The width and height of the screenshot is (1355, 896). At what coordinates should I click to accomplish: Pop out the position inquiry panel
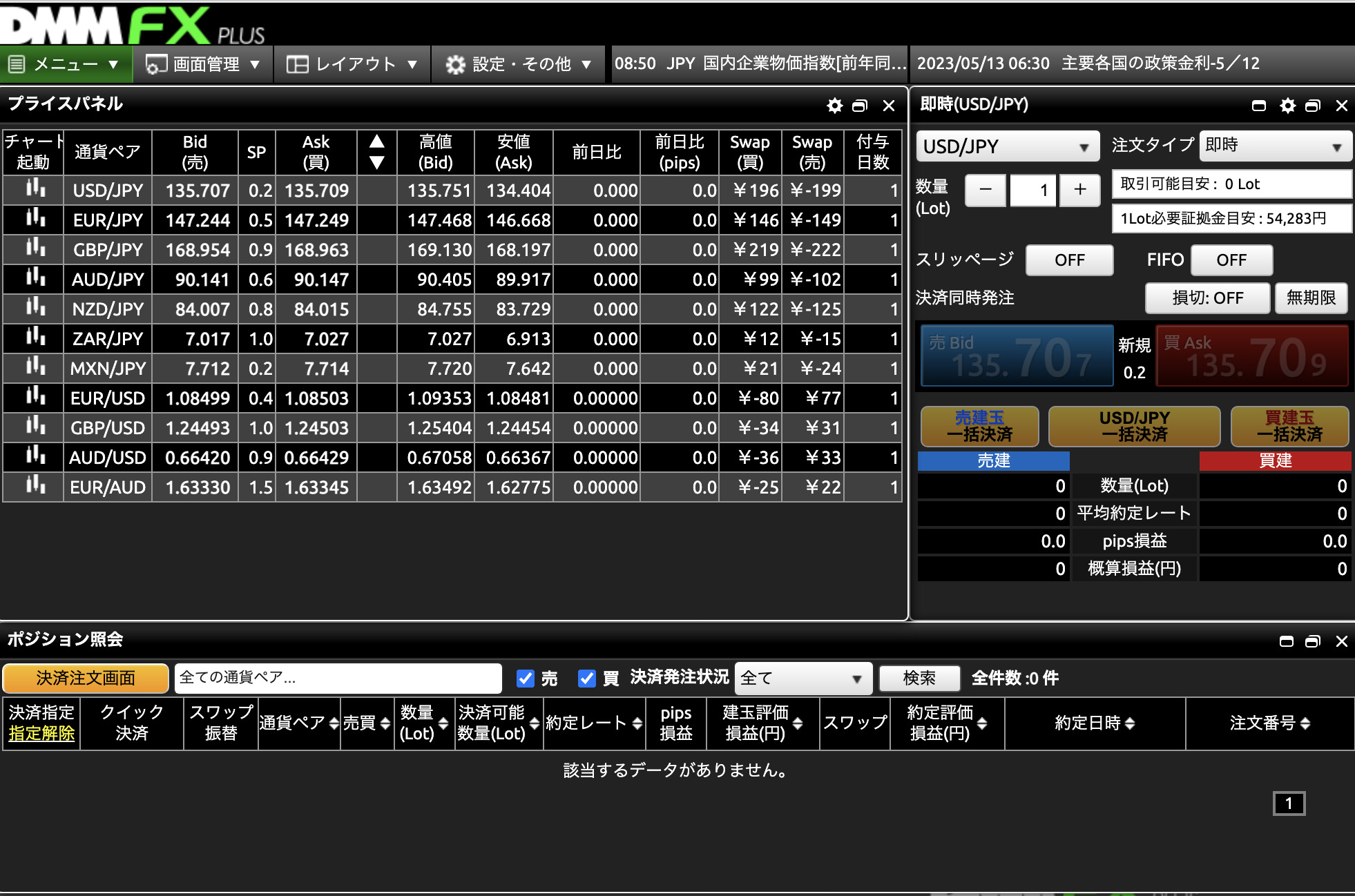pos(1313,641)
